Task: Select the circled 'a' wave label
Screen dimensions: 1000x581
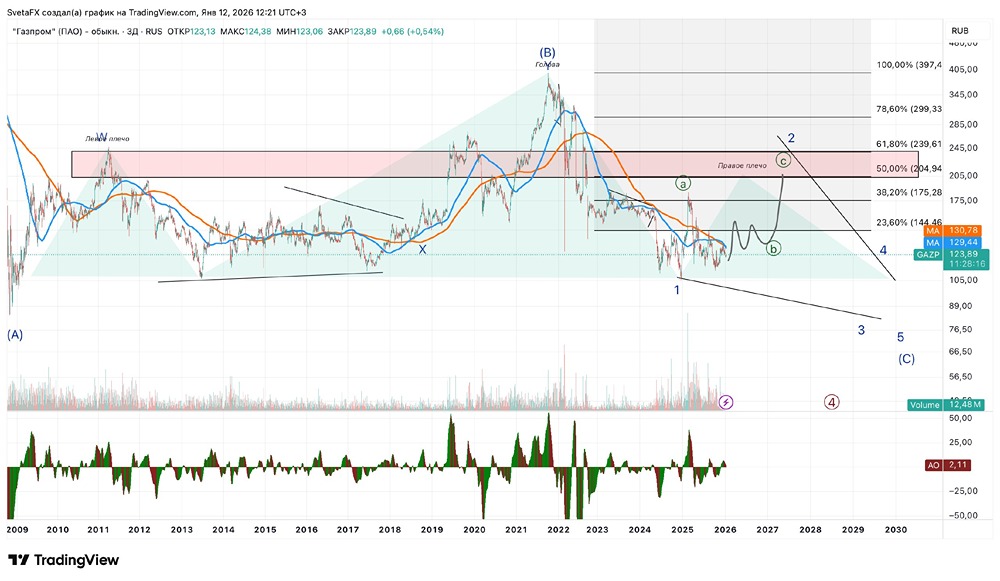Action: pyautogui.click(x=682, y=184)
